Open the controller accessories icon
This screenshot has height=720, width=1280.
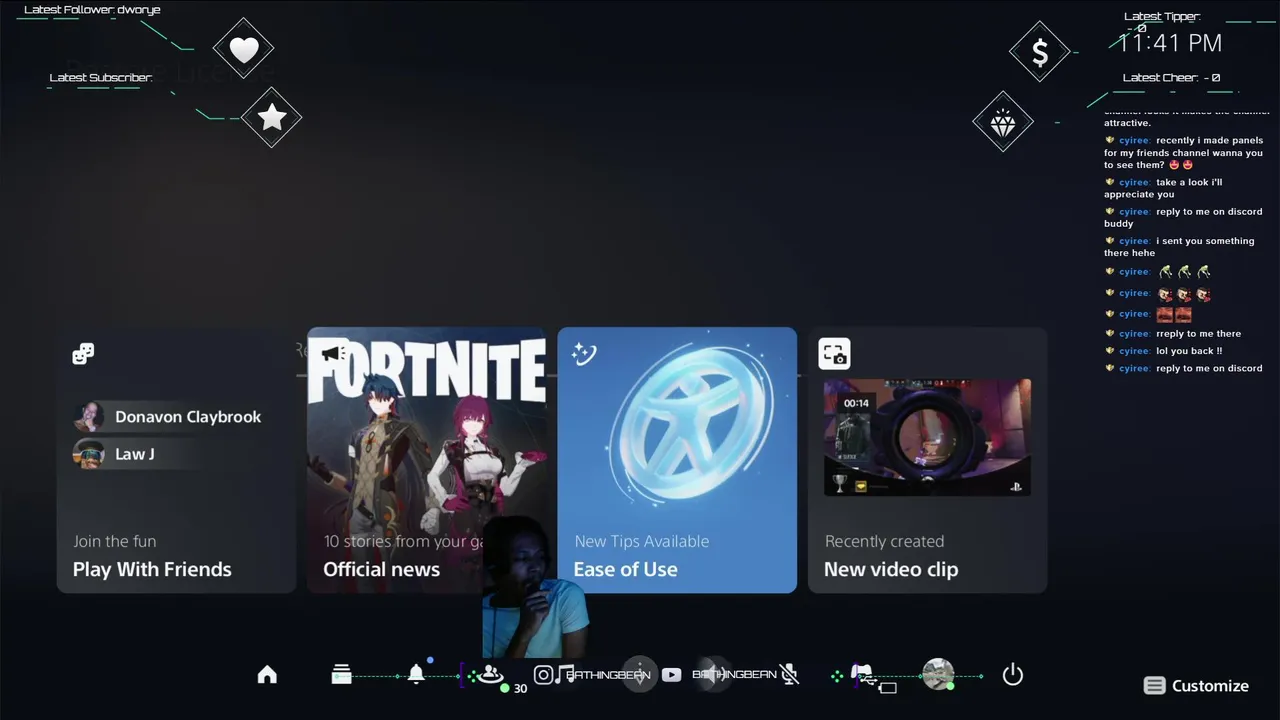pos(862,675)
